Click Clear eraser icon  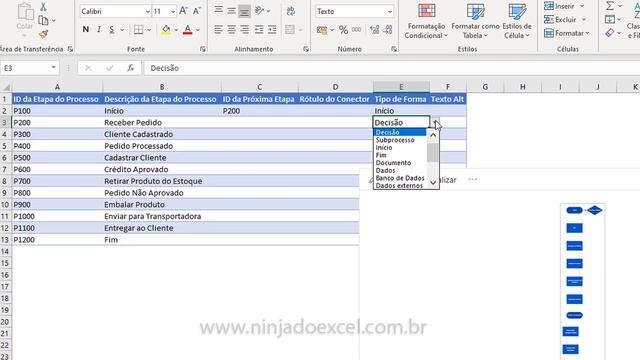click(x=610, y=33)
